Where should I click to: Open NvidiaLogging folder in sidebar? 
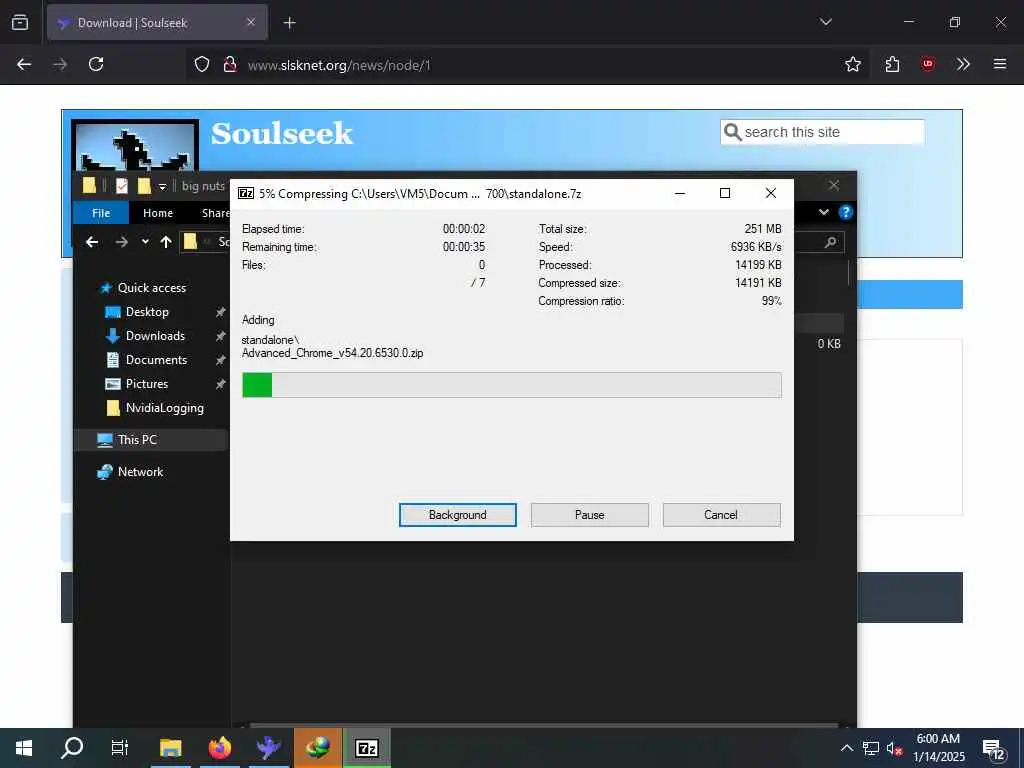pos(164,408)
